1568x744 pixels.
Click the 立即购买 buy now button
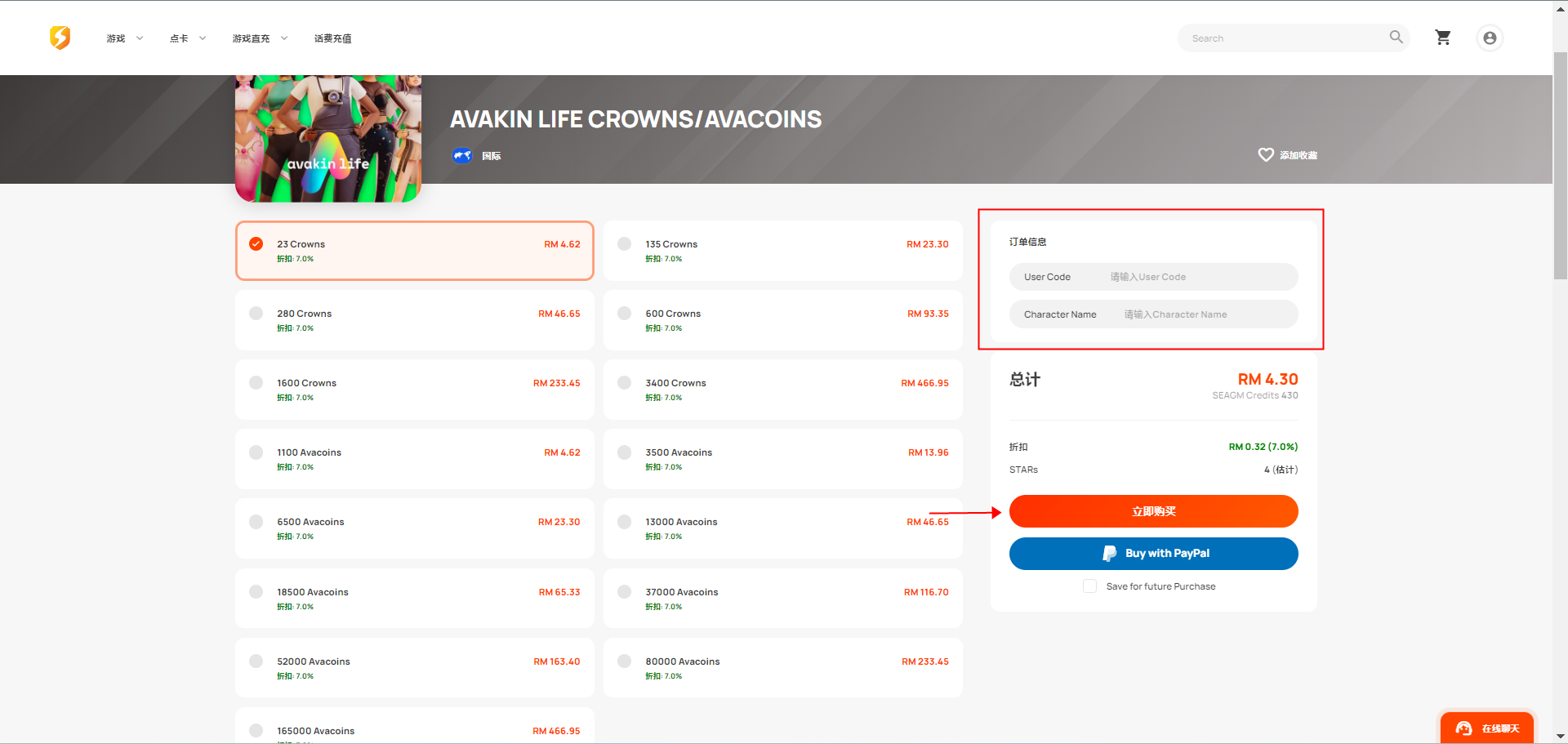point(1153,511)
